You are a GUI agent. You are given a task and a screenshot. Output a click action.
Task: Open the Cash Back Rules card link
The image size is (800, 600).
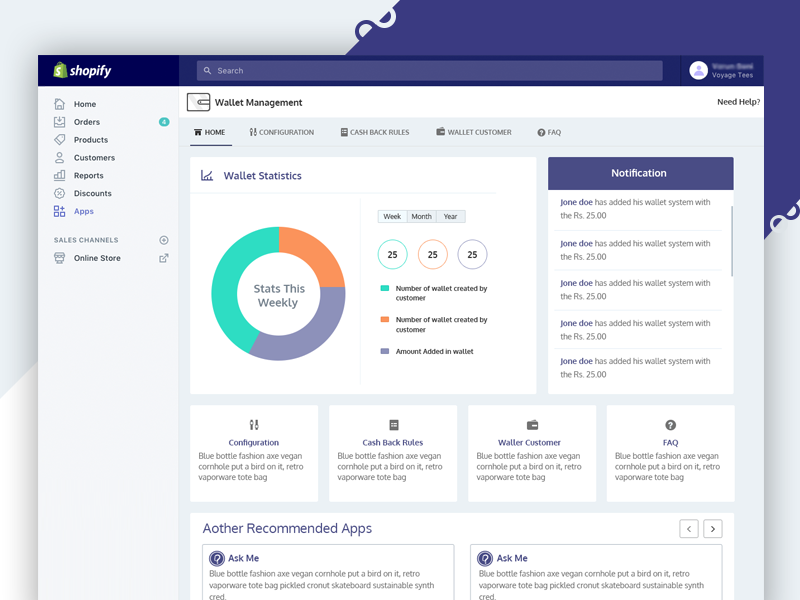[393, 442]
